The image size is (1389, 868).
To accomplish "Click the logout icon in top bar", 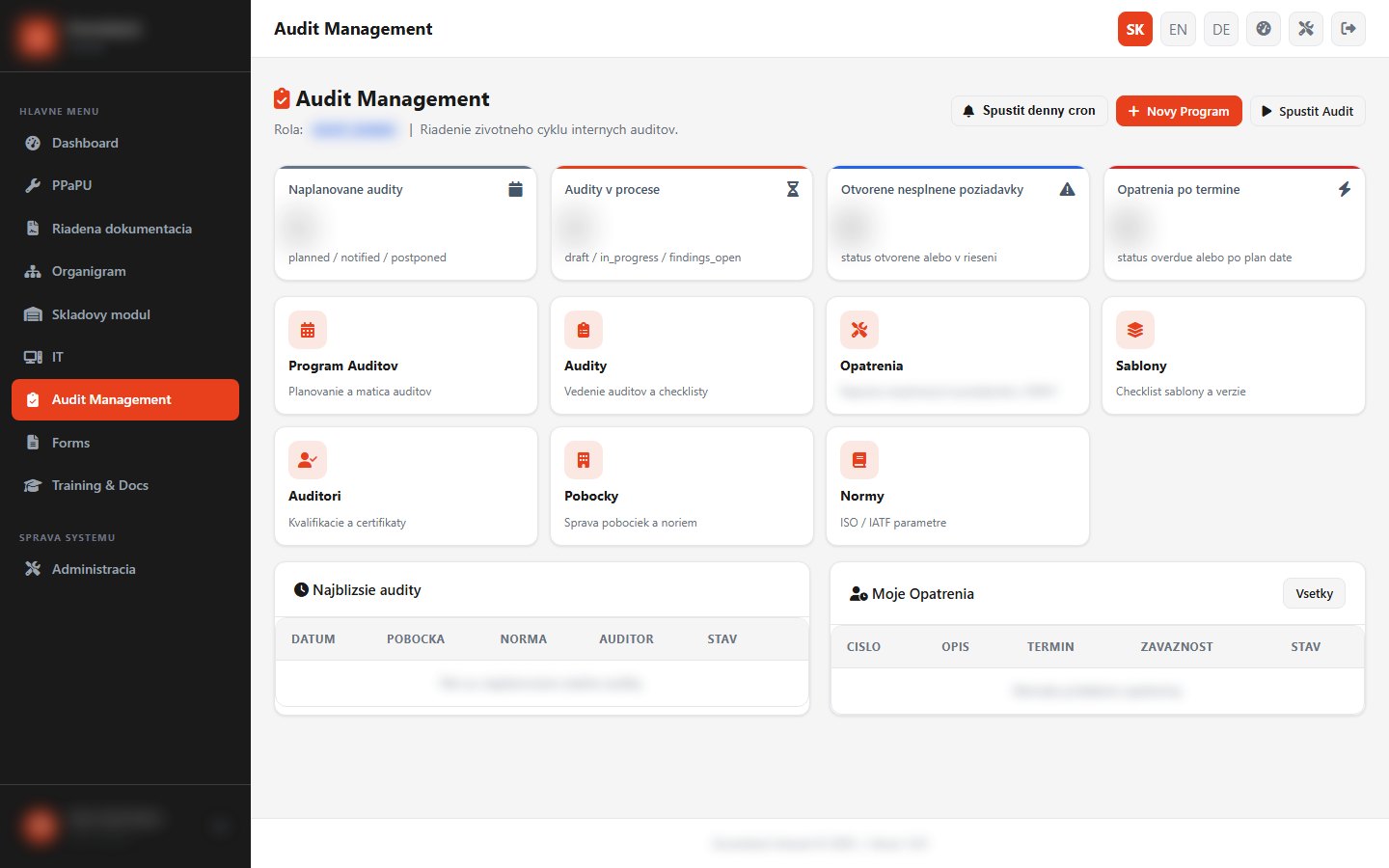I will 1348,29.
